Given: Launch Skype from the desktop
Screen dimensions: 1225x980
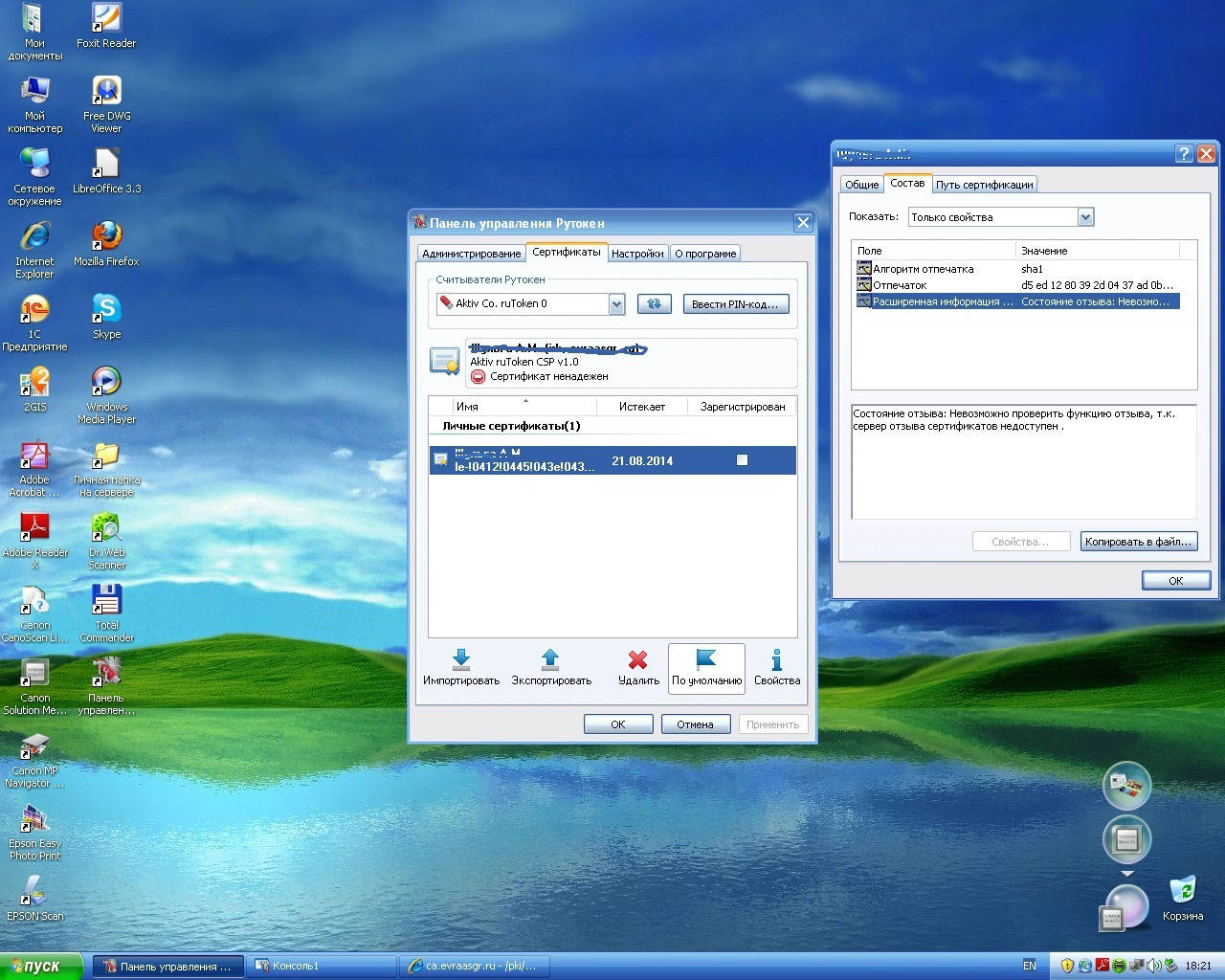Looking at the screenshot, I should [x=106, y=309].
